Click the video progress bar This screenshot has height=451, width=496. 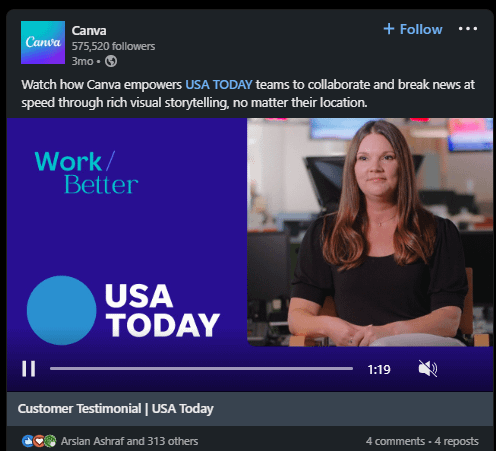pos(201,369)
